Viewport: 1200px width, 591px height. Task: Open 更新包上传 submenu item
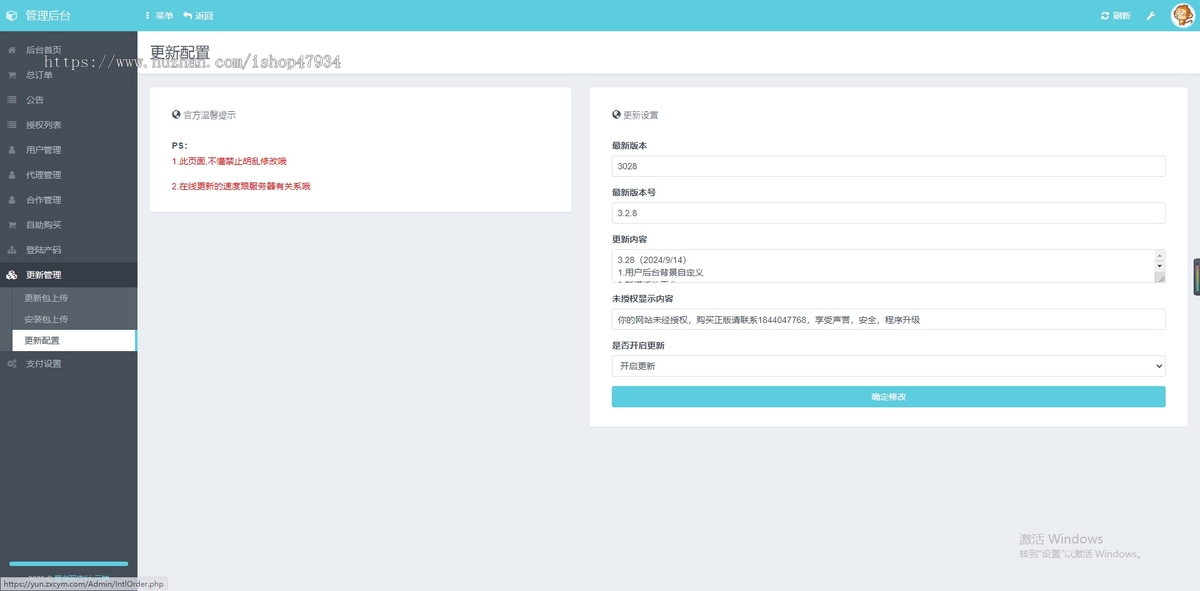click(x=46, y=298)
